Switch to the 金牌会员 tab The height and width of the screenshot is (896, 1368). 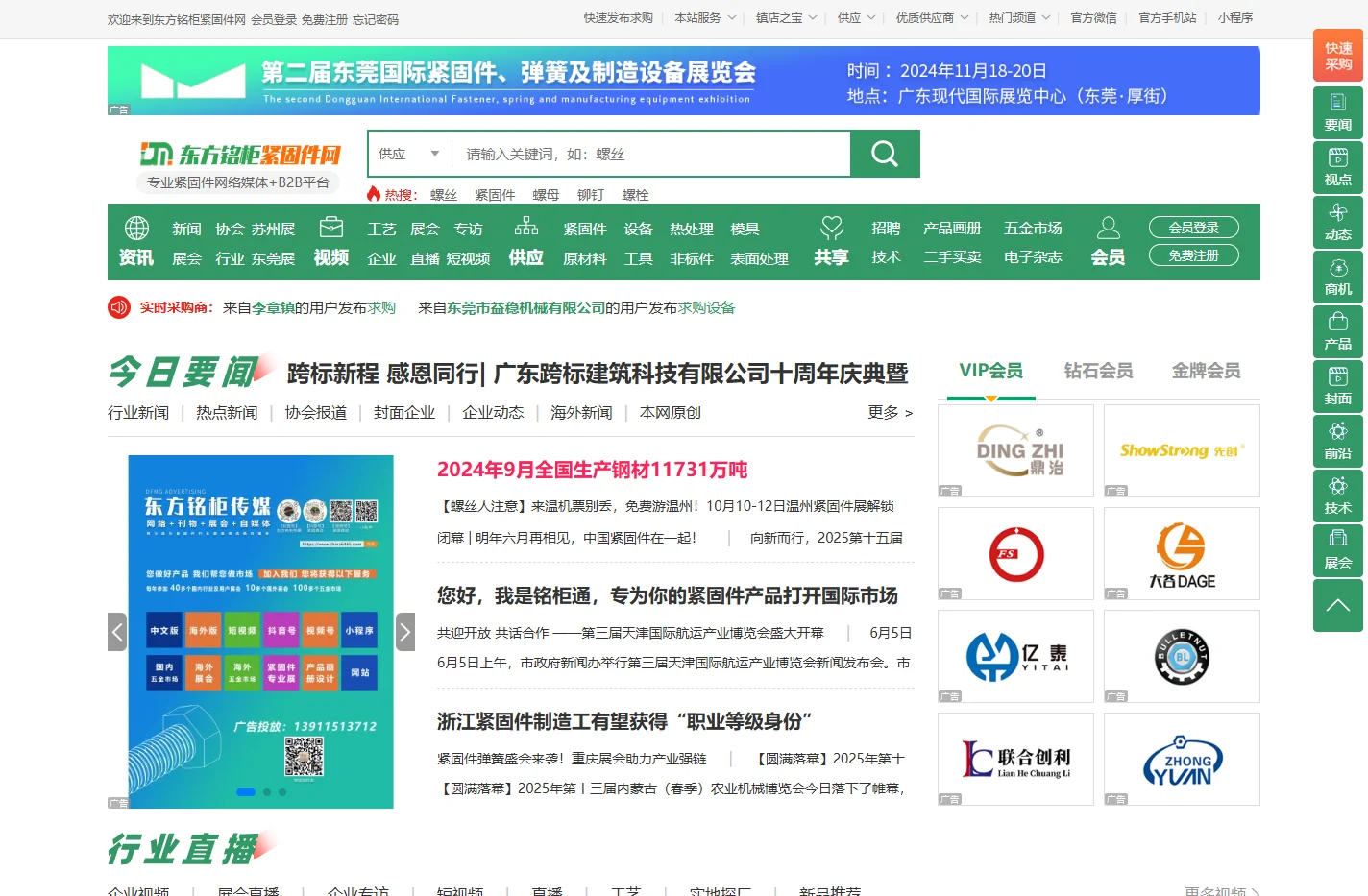coord(1206,371)
